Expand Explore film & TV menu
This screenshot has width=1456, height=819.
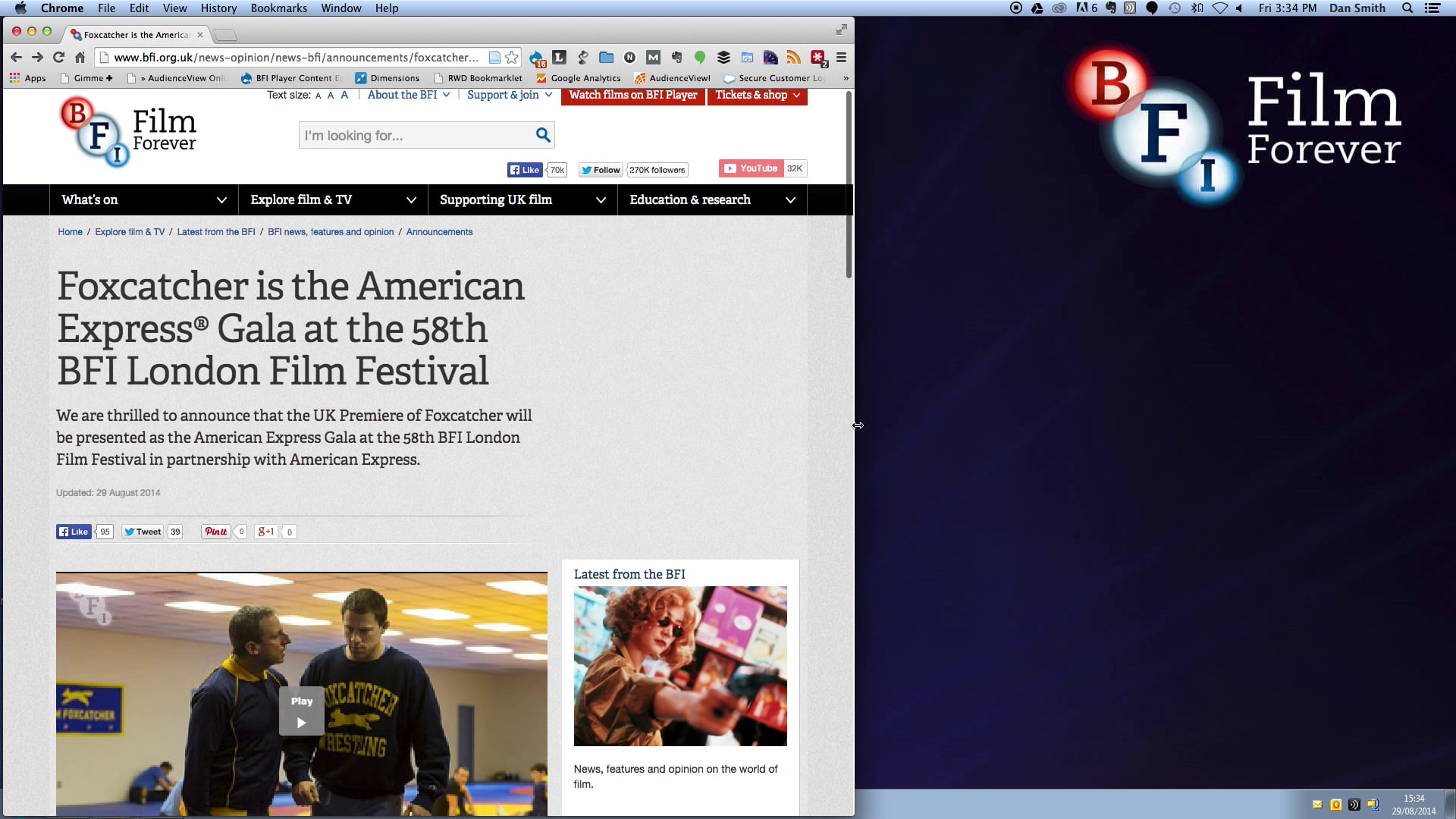click(x=333, y=199)
